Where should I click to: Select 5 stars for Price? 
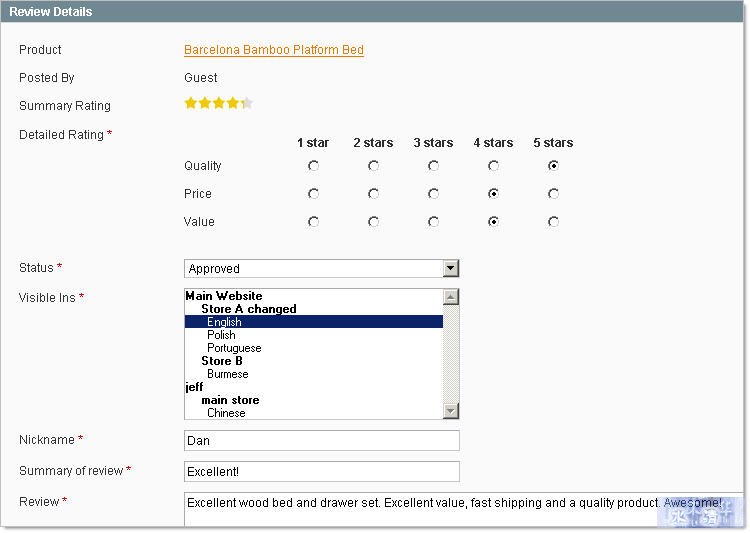coord(553,194)
